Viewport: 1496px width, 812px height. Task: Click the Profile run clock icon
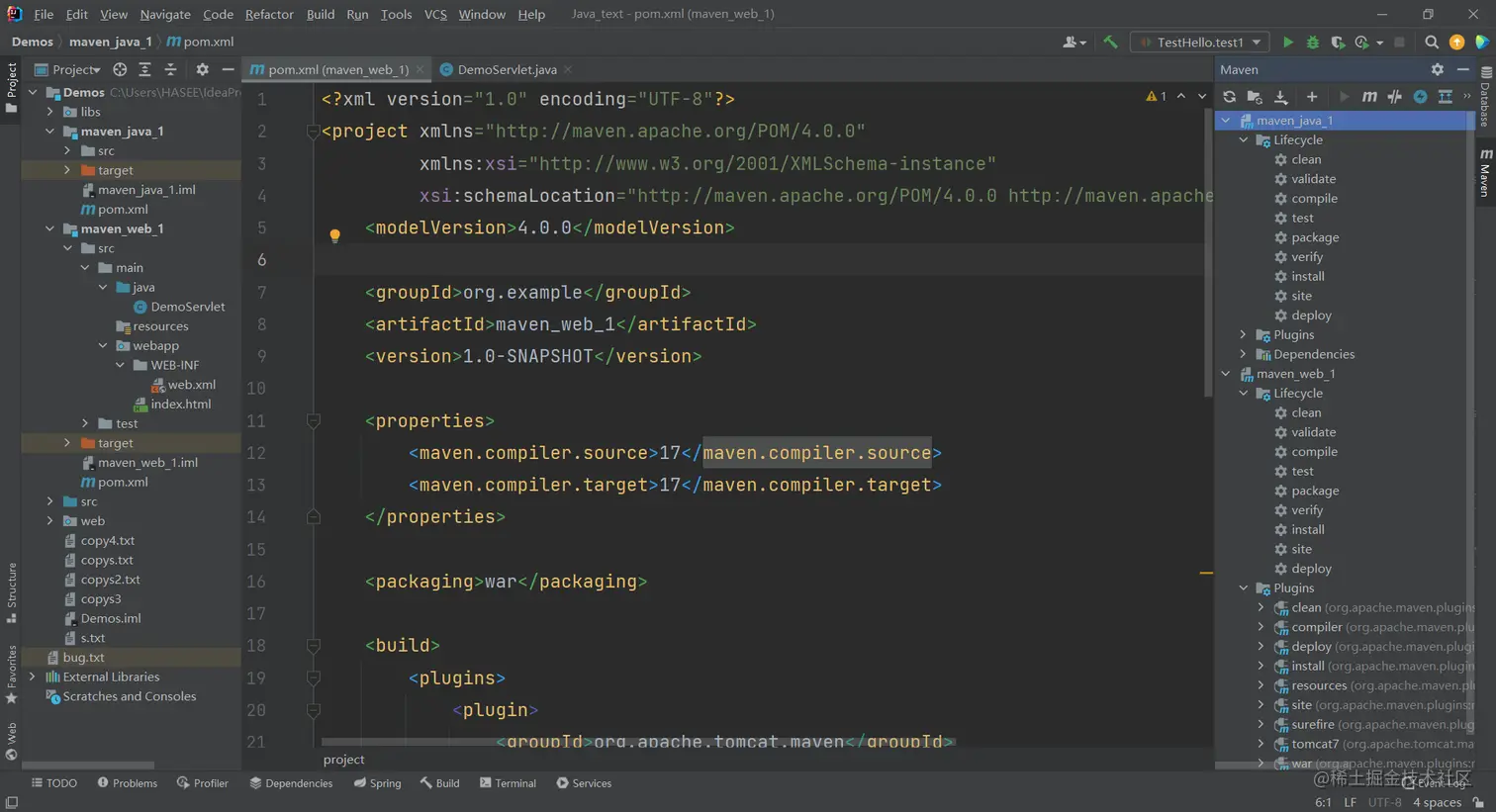tap(1362, 43)
